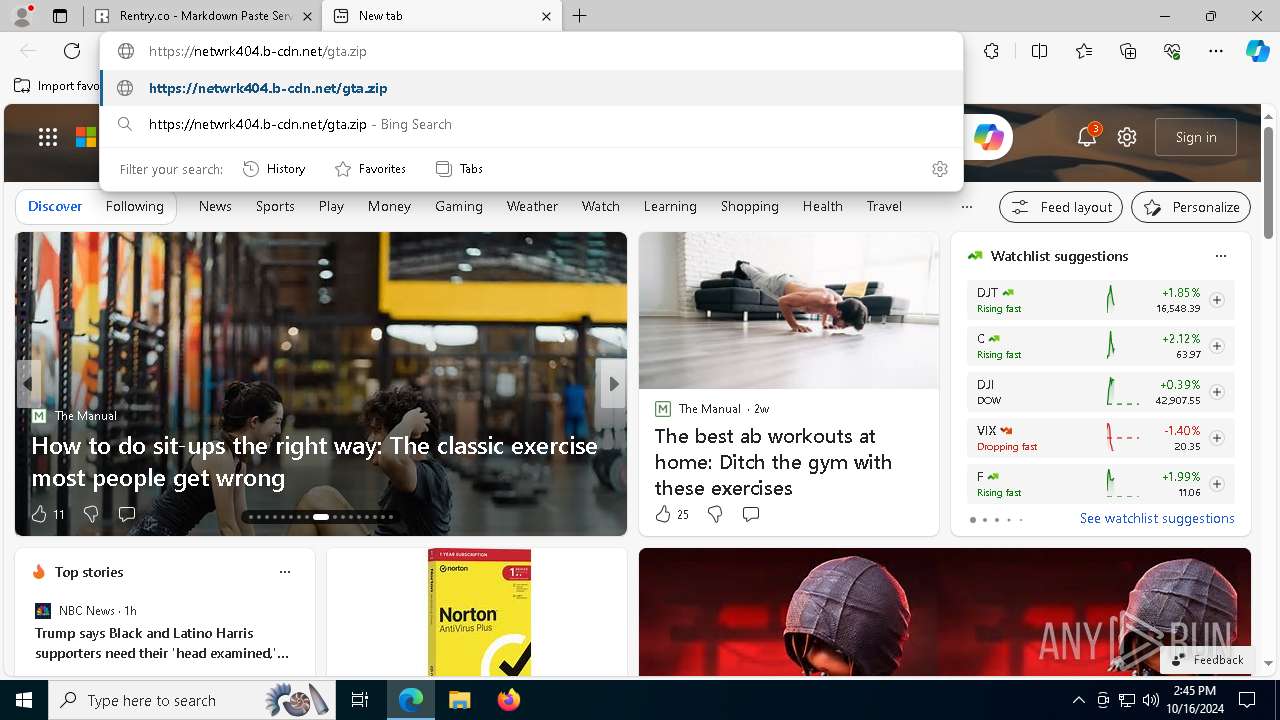Open the Gaming category
The image size is (1280, 720).
point(459,206)
